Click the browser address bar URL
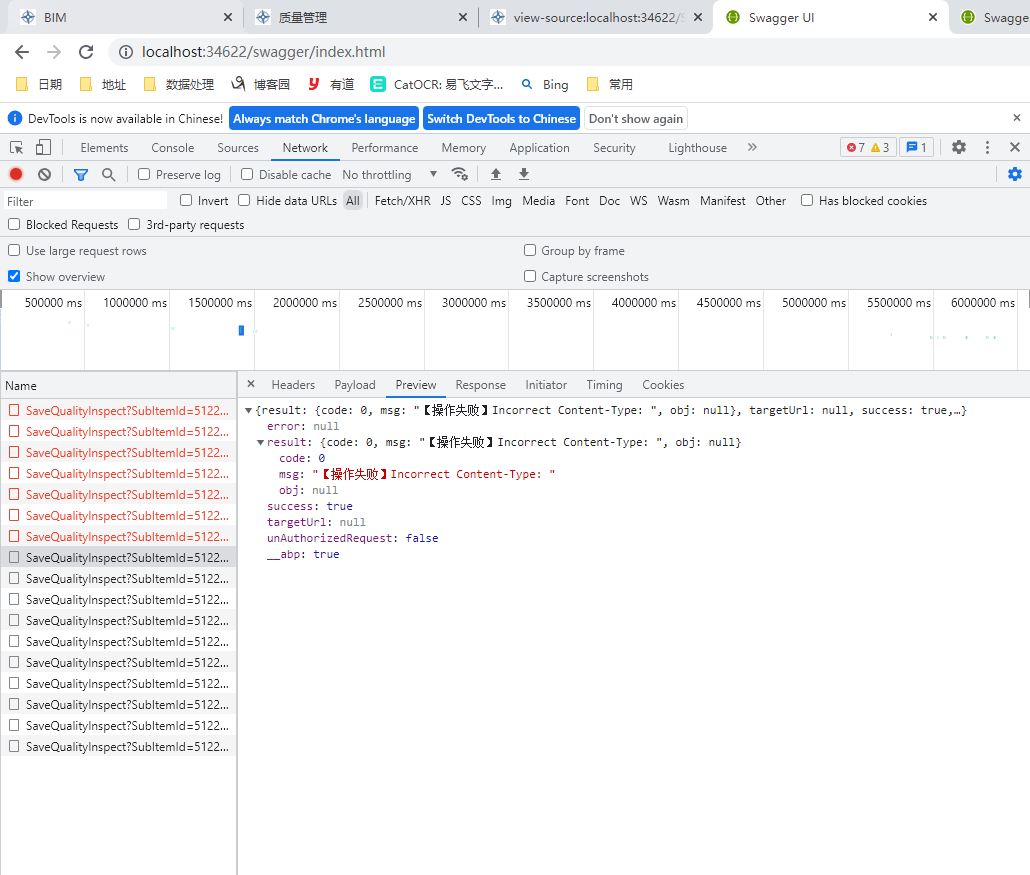 pos(263,52)
